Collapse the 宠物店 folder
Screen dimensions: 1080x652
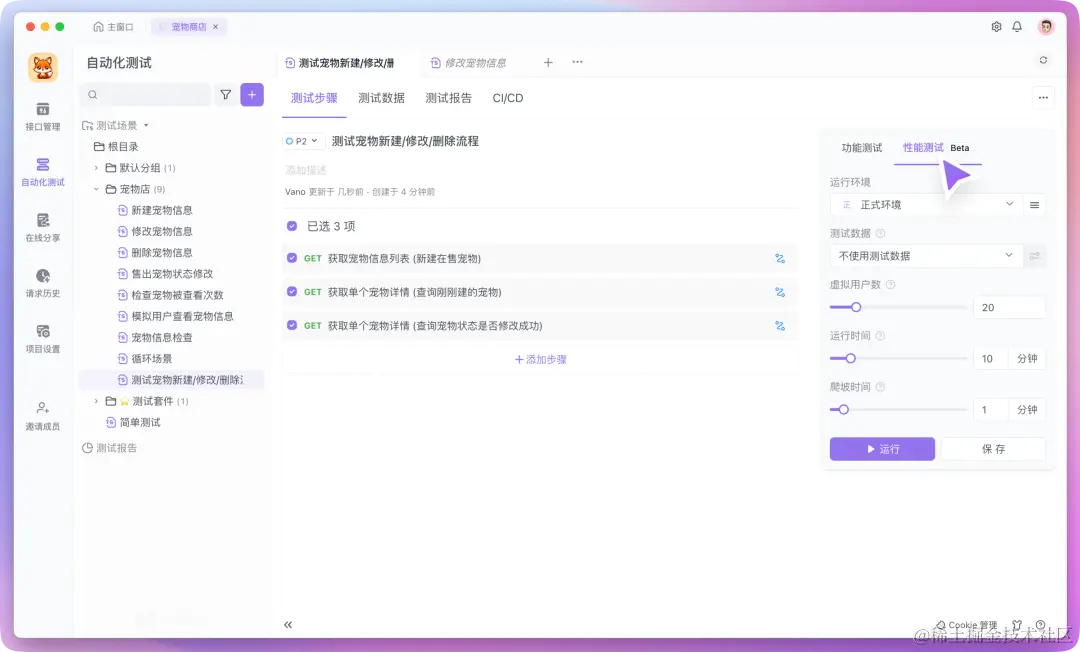coord(95,190)
